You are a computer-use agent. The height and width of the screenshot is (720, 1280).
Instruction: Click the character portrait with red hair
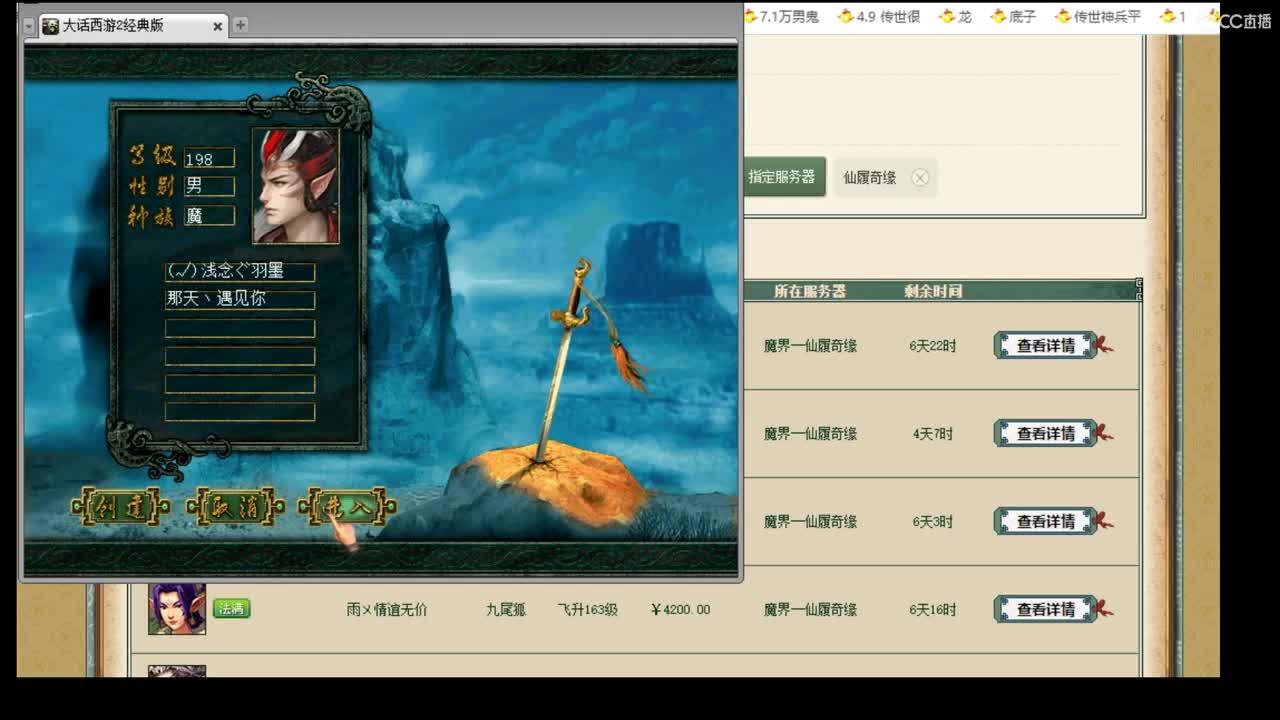click(x=296, y=186)
